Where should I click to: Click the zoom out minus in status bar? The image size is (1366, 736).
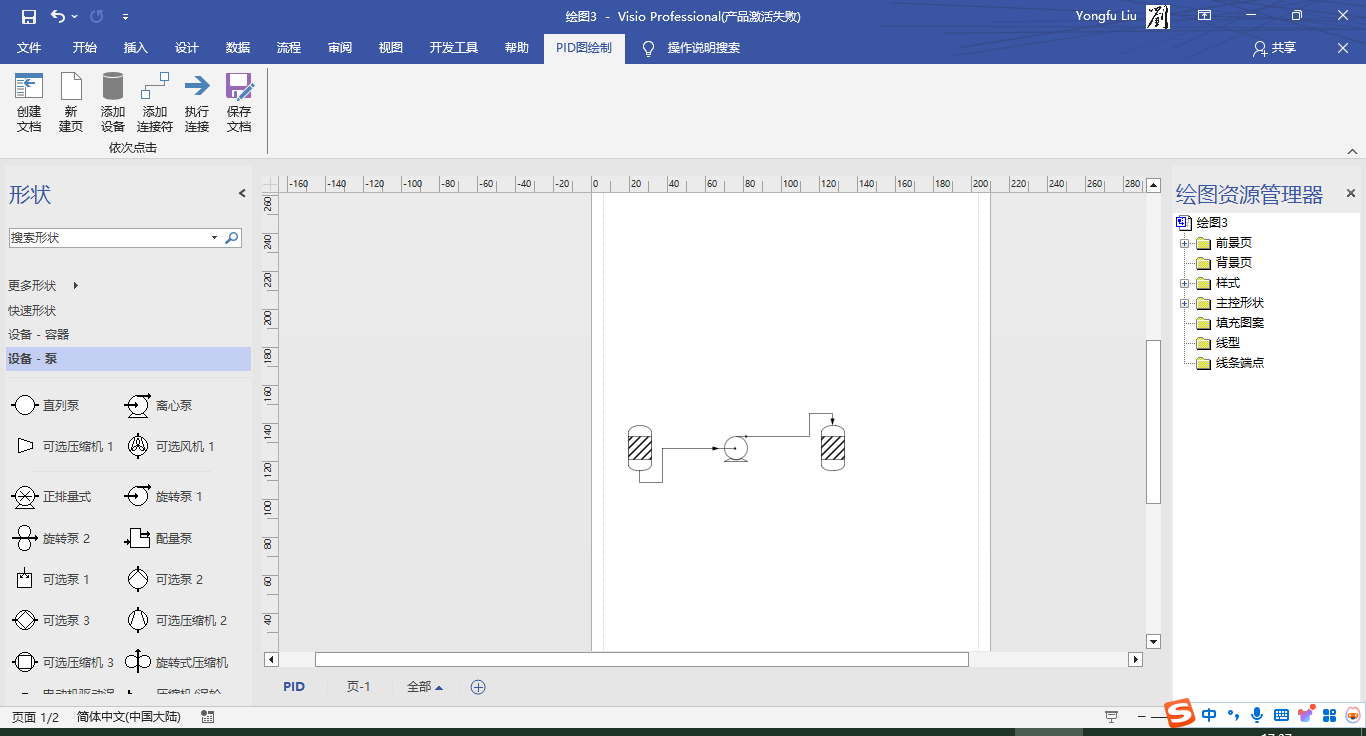tap(1142, 717)
